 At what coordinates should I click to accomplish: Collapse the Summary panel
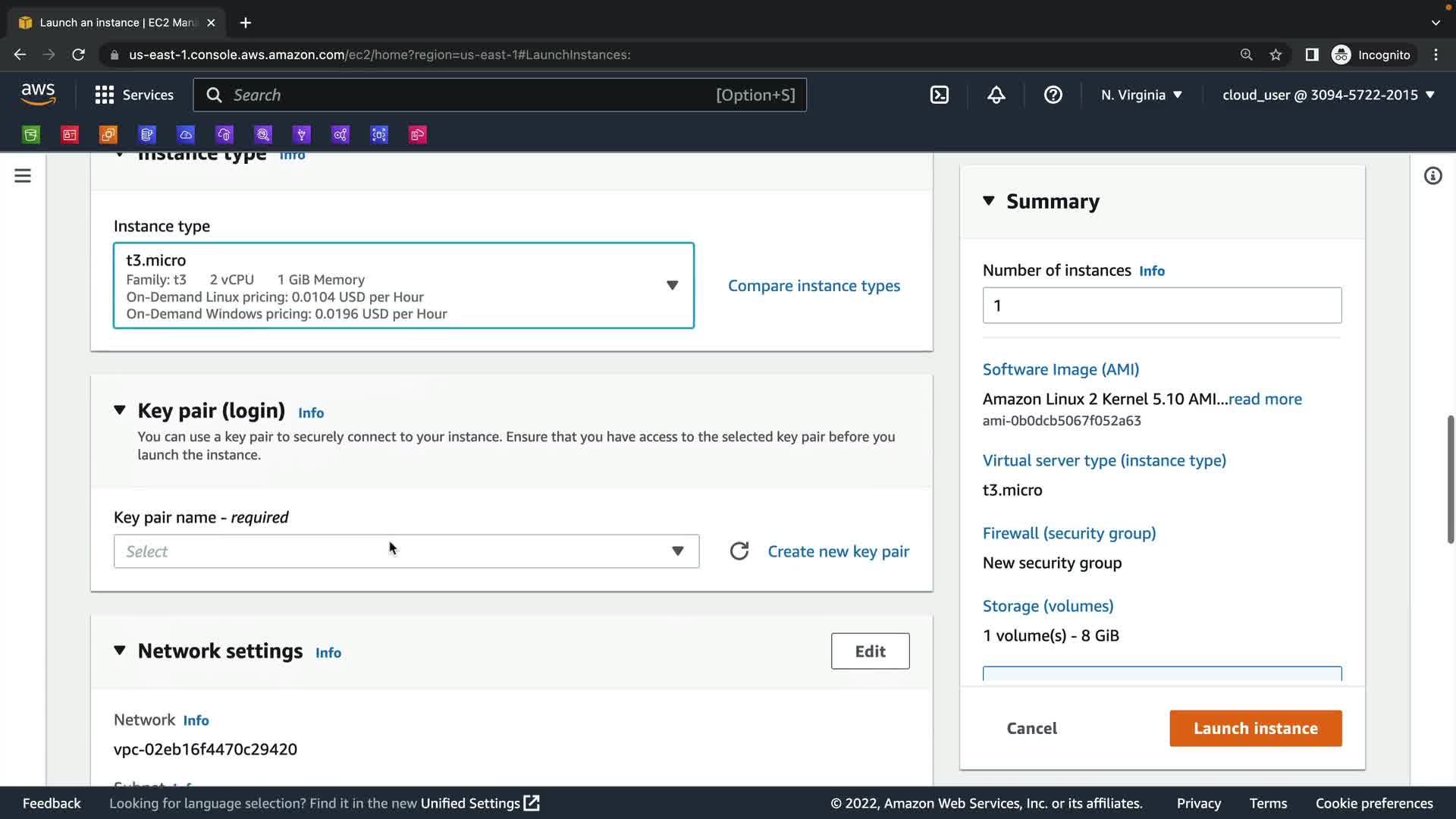tap(988, 201)
